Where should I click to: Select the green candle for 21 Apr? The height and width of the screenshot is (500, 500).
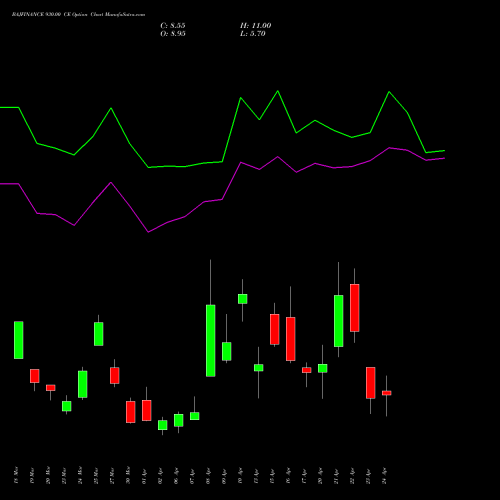pyautogui.click(x=338, y=321)
